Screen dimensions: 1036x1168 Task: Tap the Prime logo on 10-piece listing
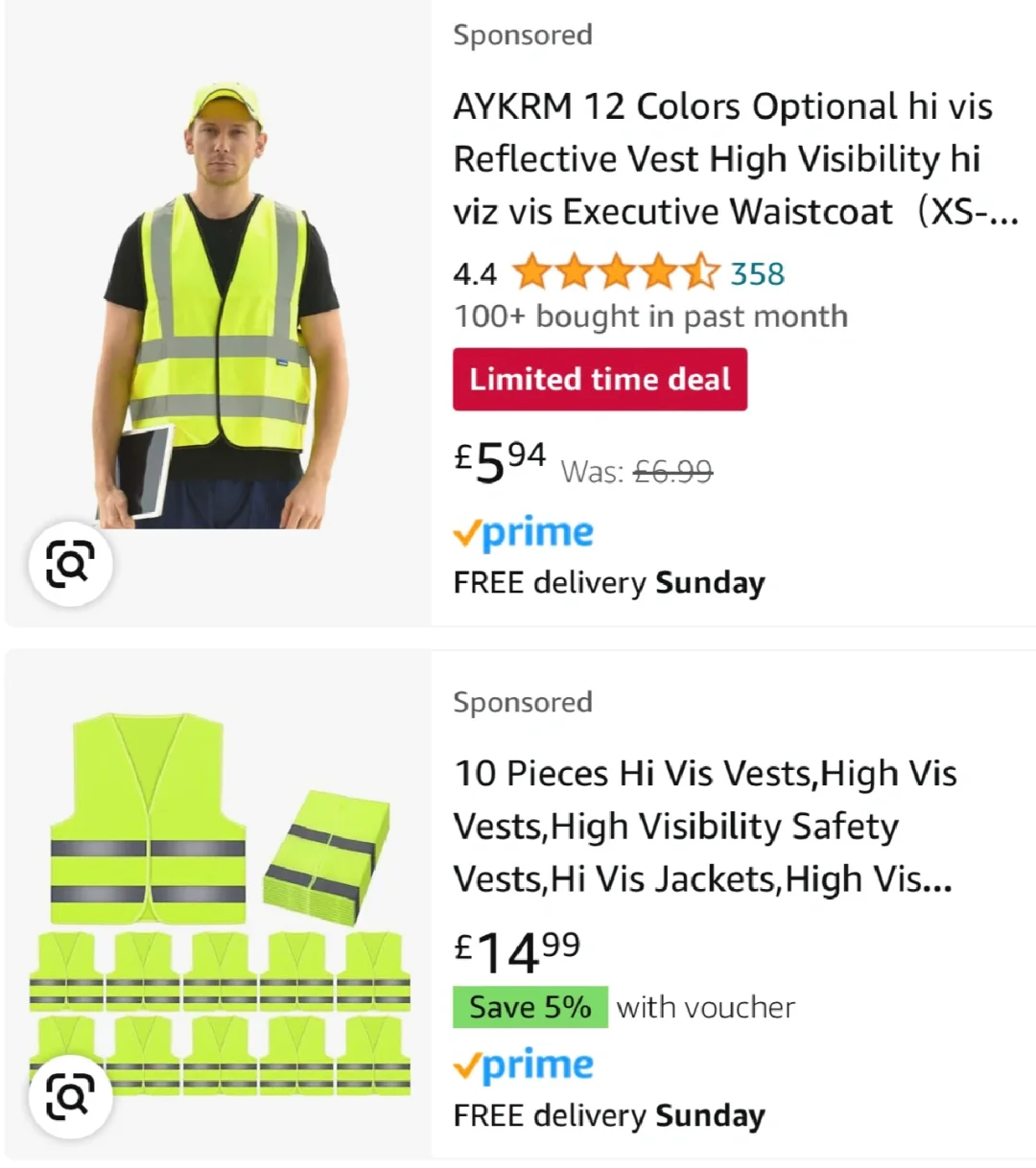pyautogui.click(x=524, y=1065)
